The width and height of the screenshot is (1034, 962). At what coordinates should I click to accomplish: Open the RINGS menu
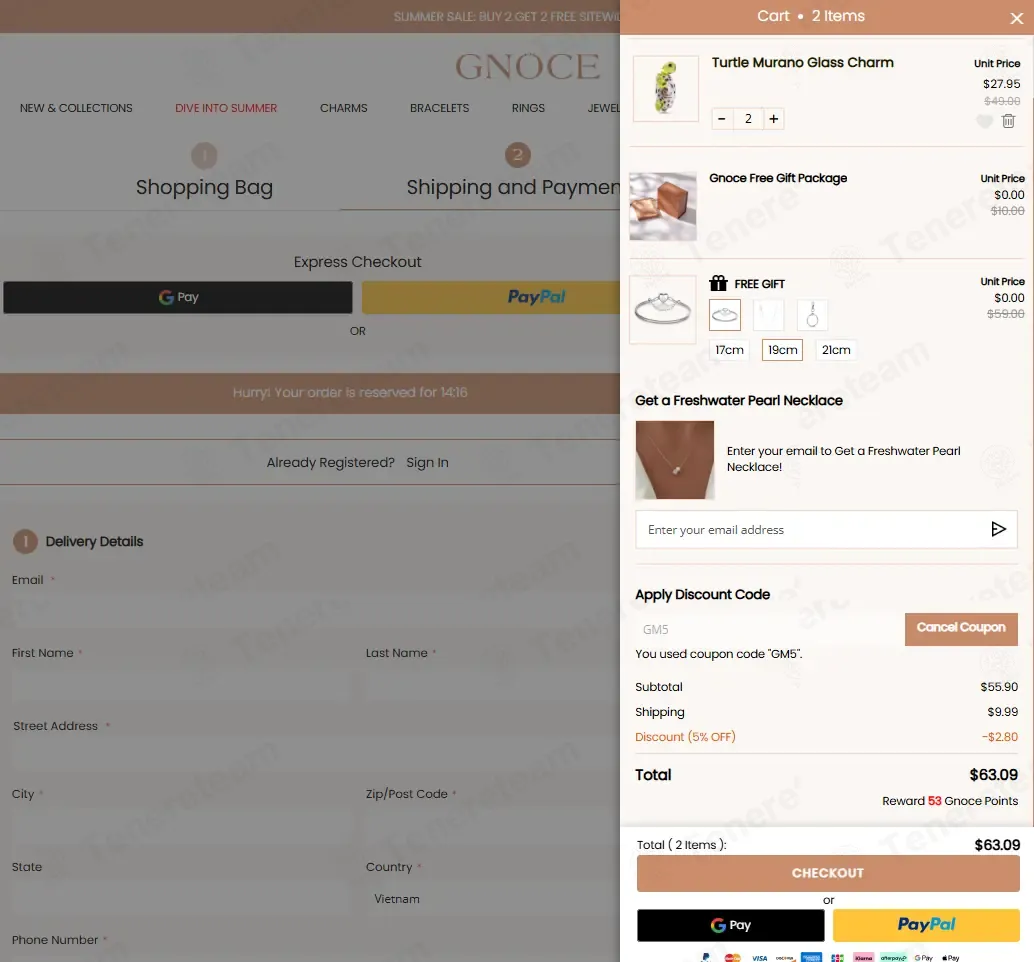pyautogui.click(x=528, y=108)
